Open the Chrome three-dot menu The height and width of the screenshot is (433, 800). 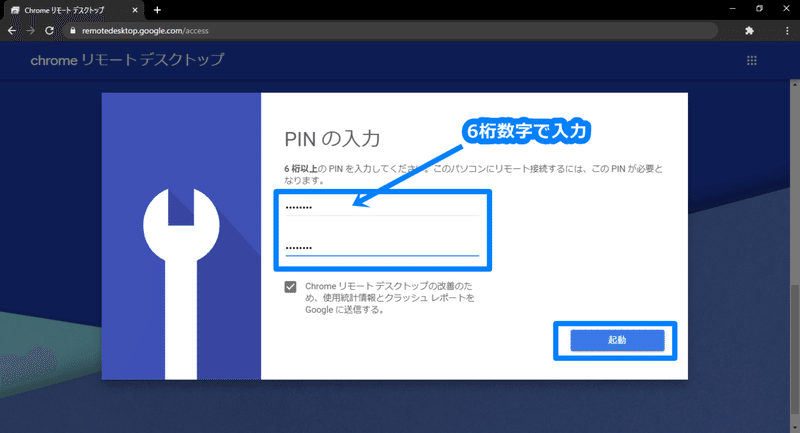[x=787, y=31]
